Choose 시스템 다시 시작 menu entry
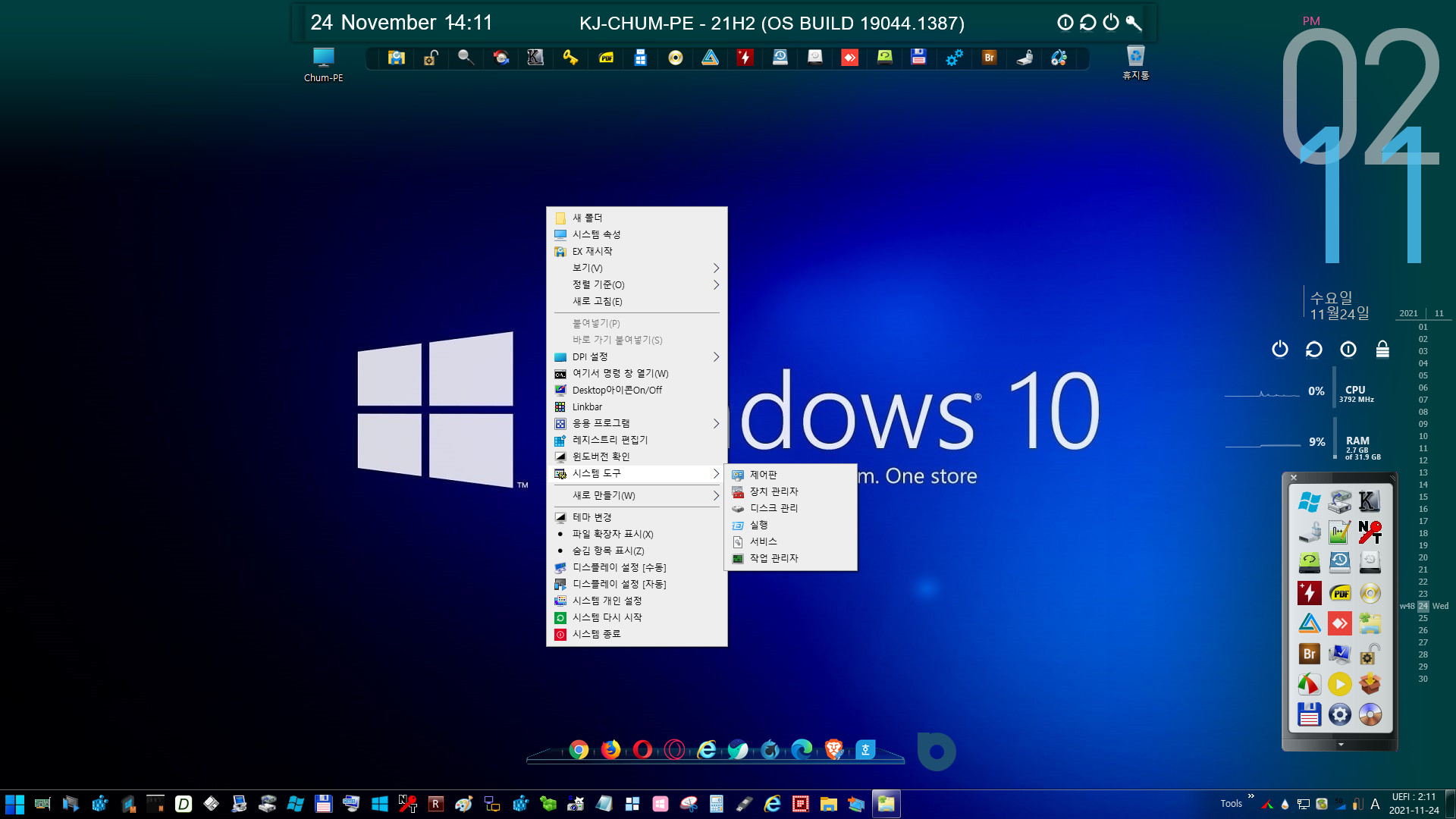 [637, 617]
